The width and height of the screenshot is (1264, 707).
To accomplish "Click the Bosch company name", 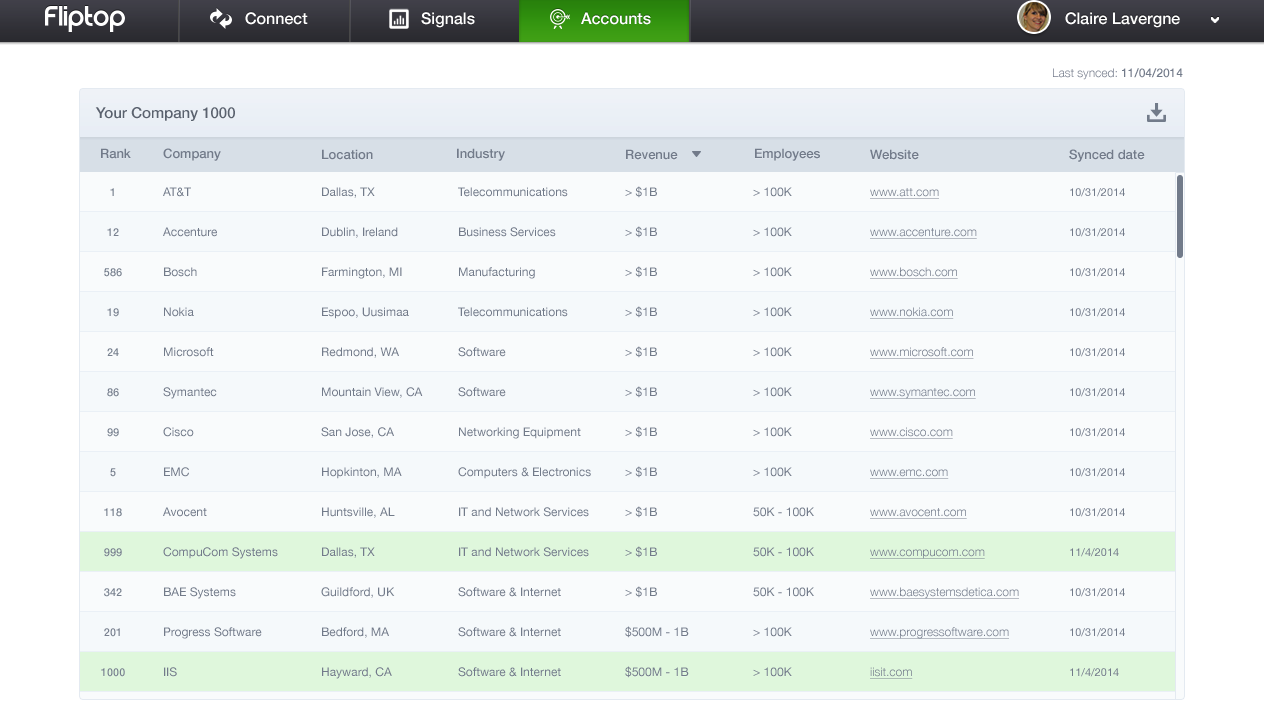I will pyautogui.click(x=180, y=272).
